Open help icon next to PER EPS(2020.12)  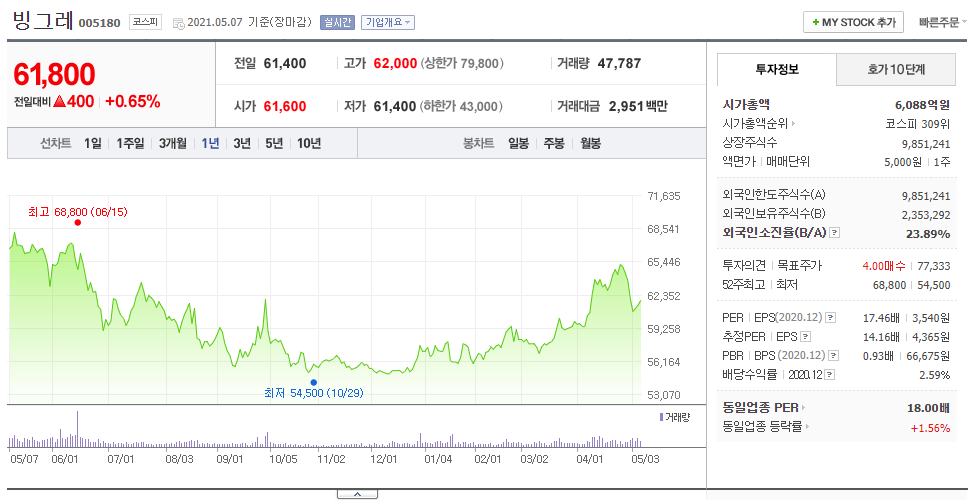click(830, 318)
